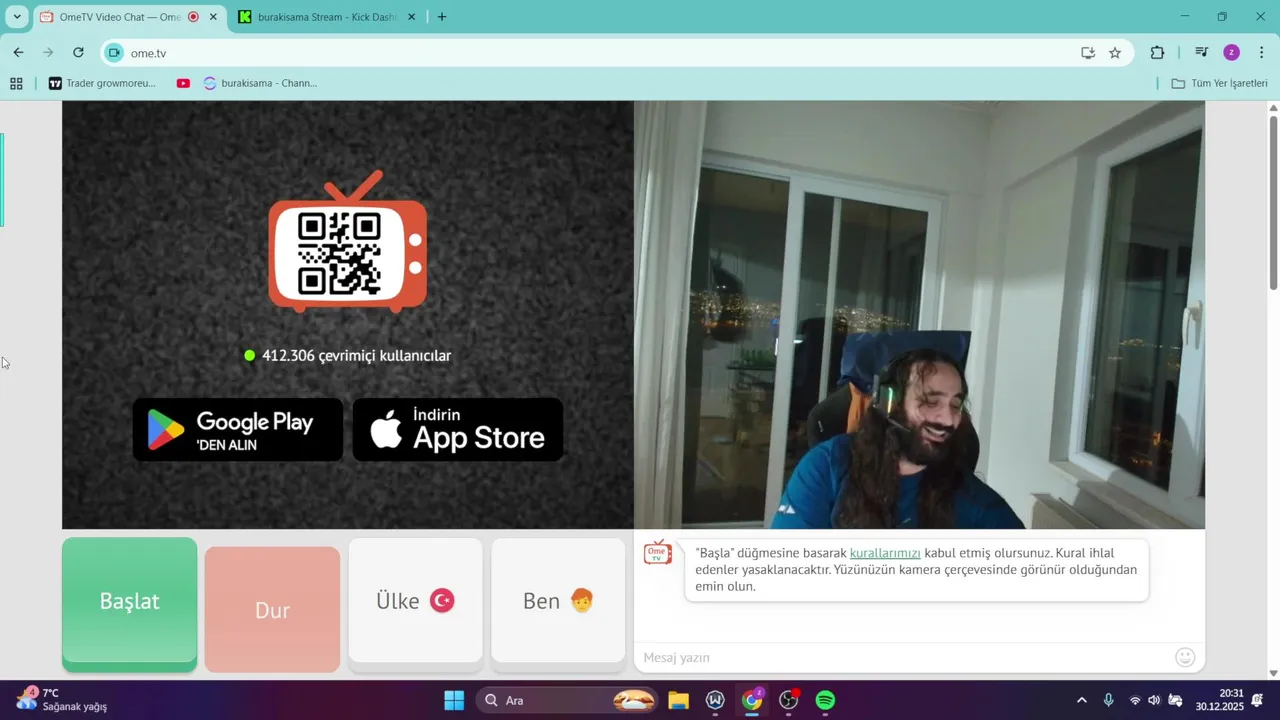
Task: Click the Mesaj yazın message field
Action: 905,657
